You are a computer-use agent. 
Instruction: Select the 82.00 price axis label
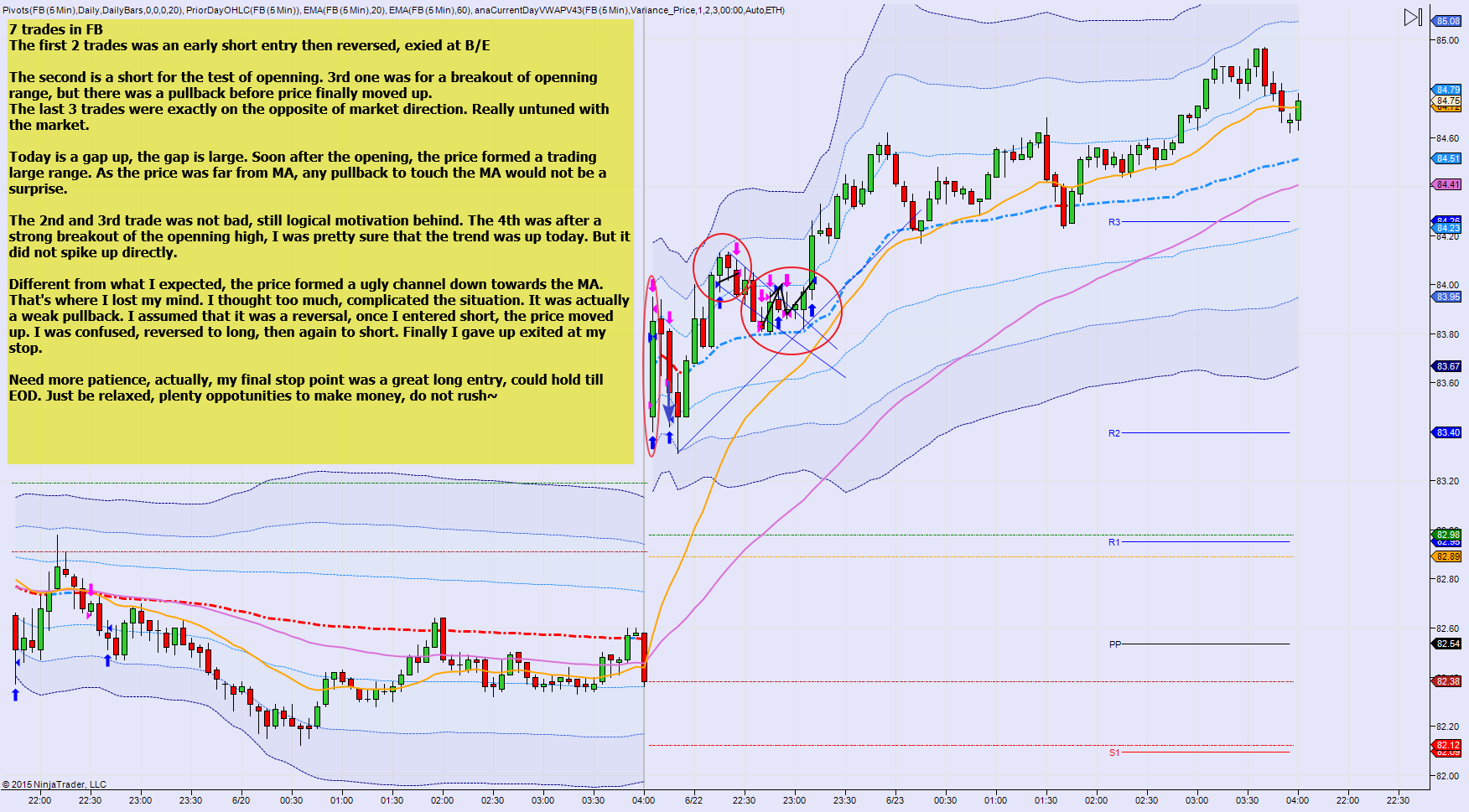pyautogui.click(x=1447, y=776)
